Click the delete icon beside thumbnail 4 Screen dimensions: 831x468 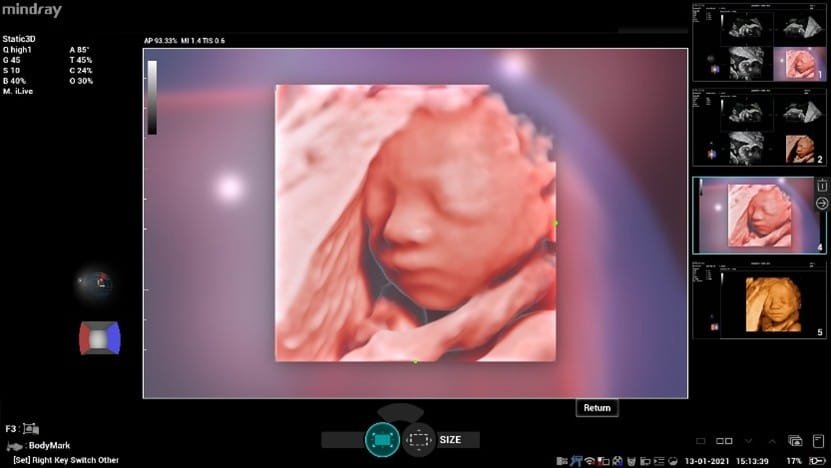[x=822, y=185]
